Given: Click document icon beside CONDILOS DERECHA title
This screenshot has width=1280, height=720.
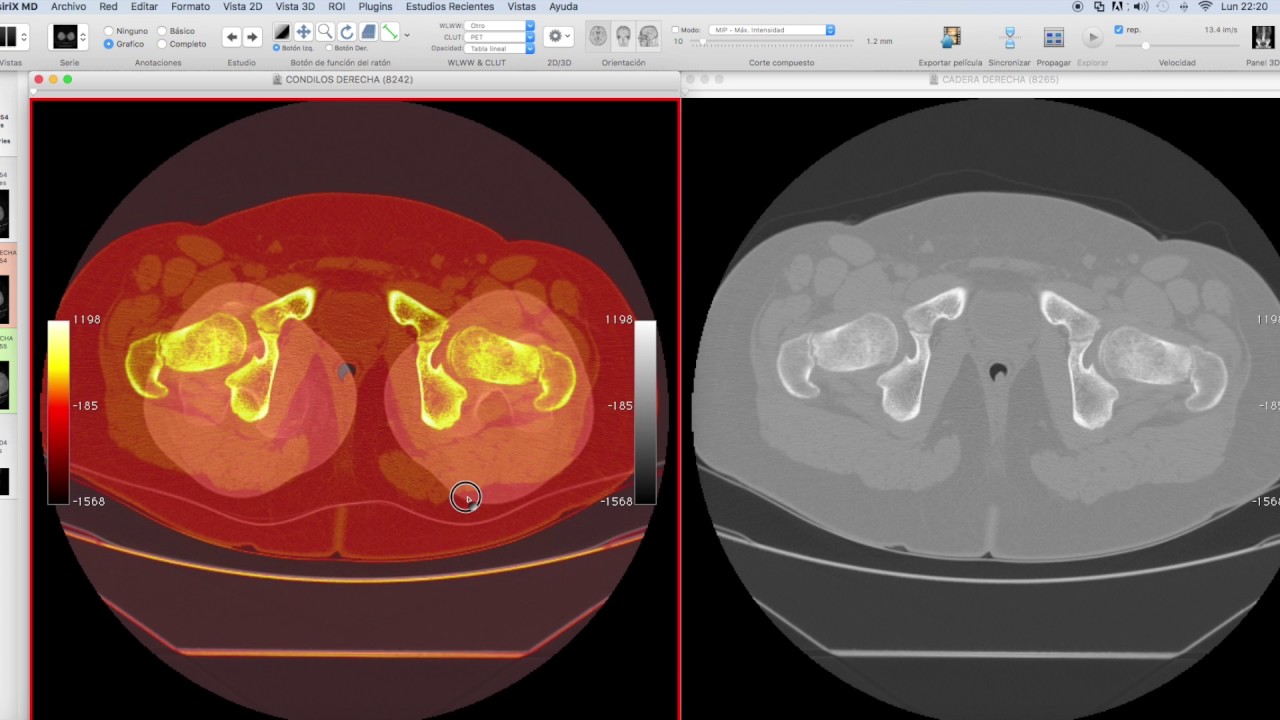Looking at the screenshot, I should [277, 79].
